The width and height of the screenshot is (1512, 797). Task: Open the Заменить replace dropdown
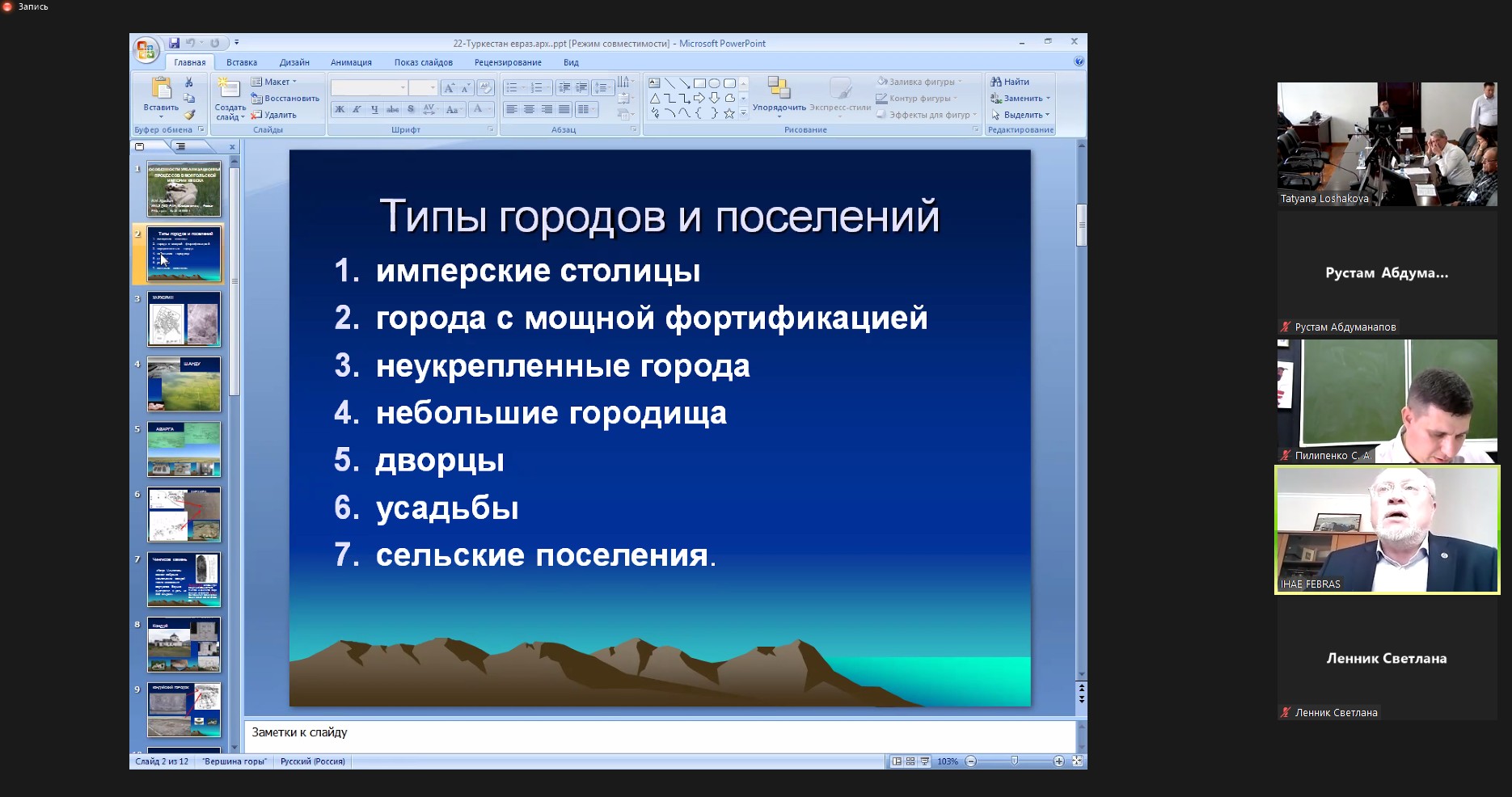coord(1020,99)
